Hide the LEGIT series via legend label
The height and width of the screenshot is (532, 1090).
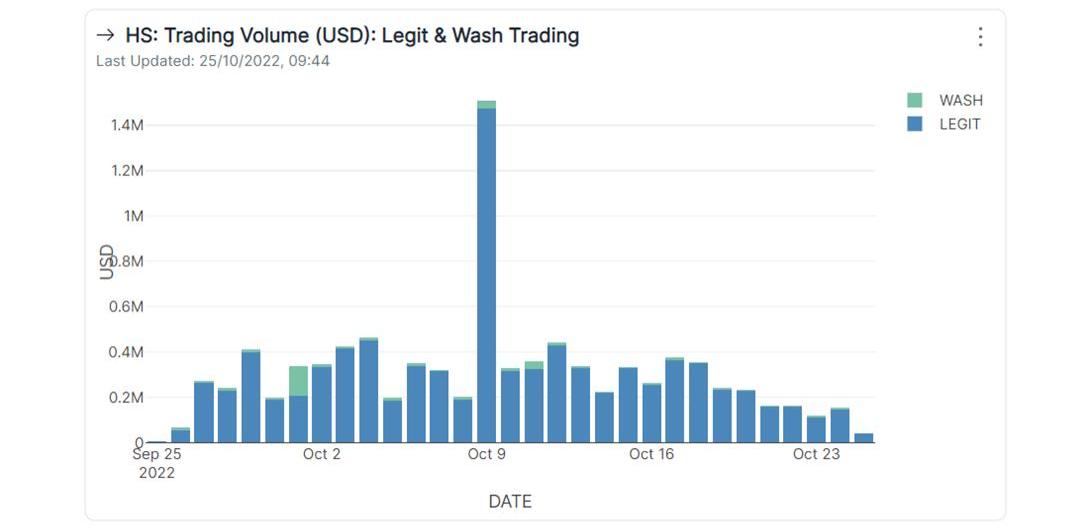pos(960,124)
